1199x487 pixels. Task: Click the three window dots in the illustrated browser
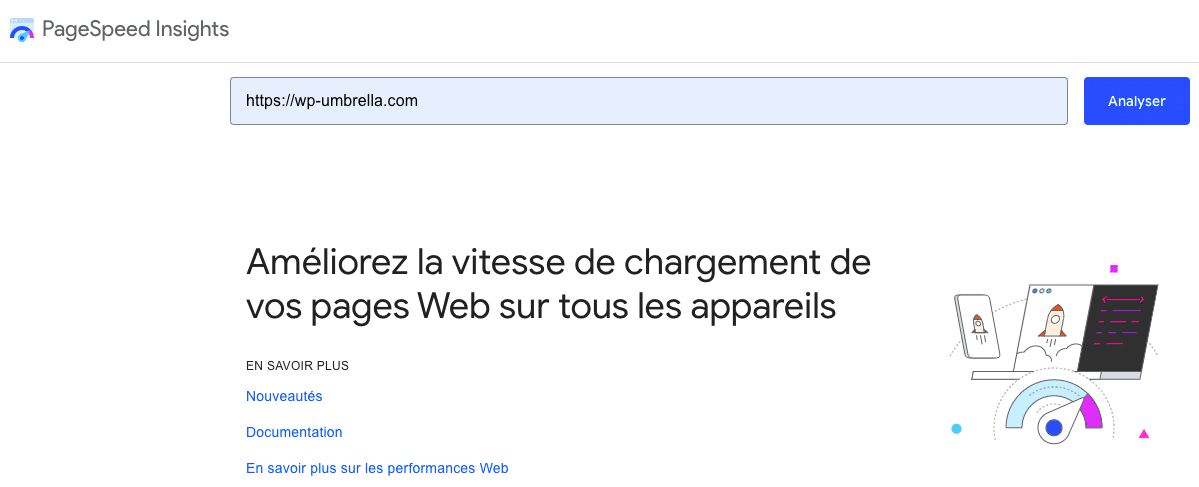1041,291
